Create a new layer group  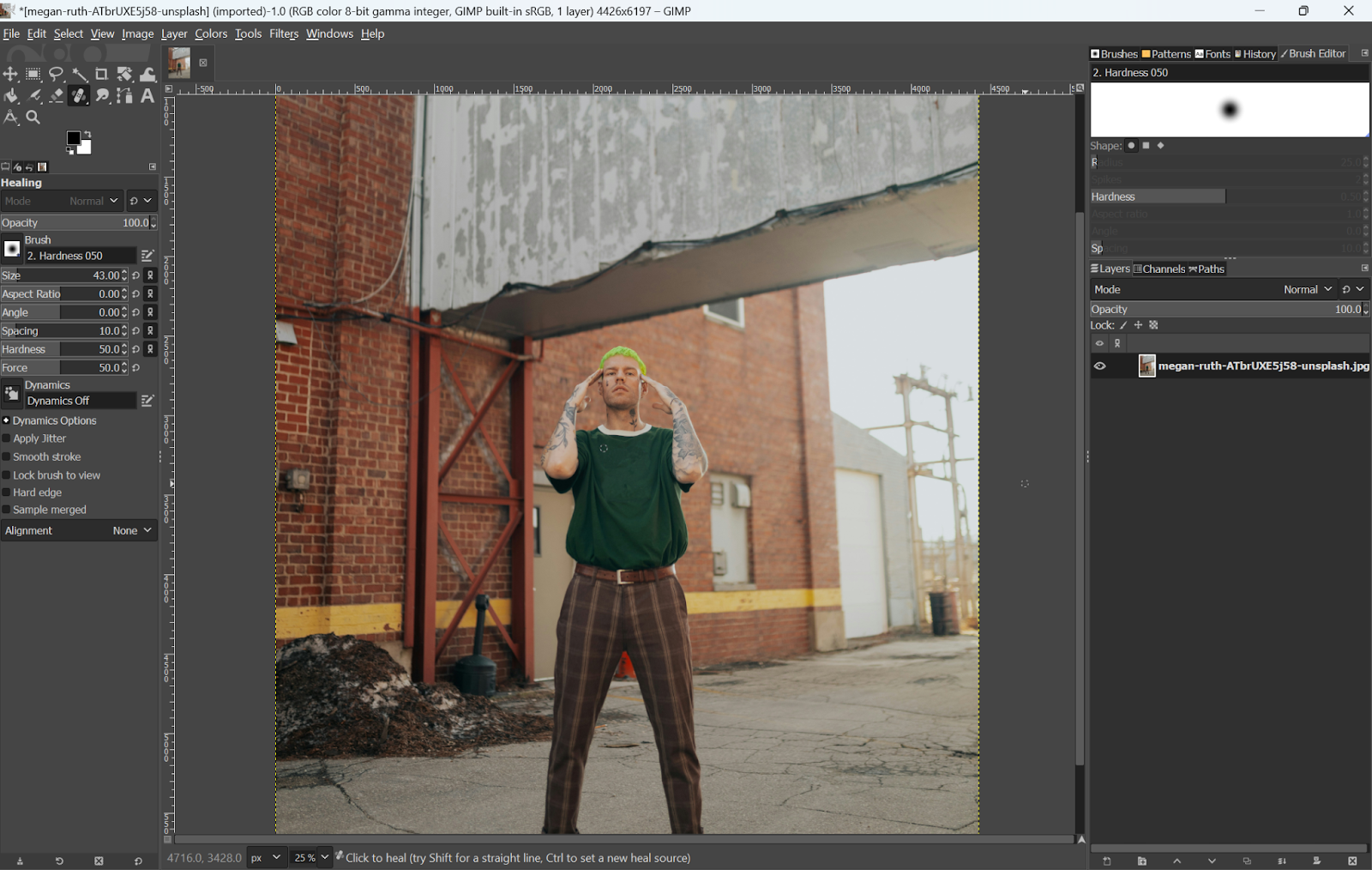tap(1142, 861)
